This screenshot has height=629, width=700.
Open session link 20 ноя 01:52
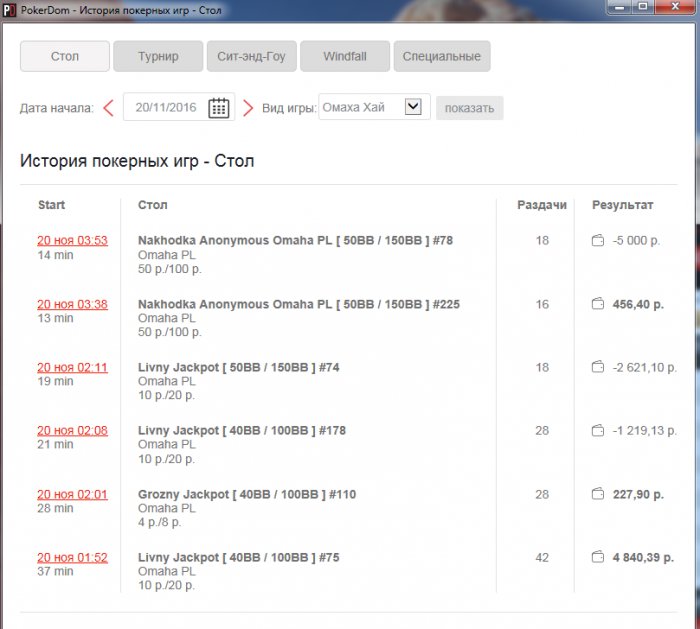[72, 557]
